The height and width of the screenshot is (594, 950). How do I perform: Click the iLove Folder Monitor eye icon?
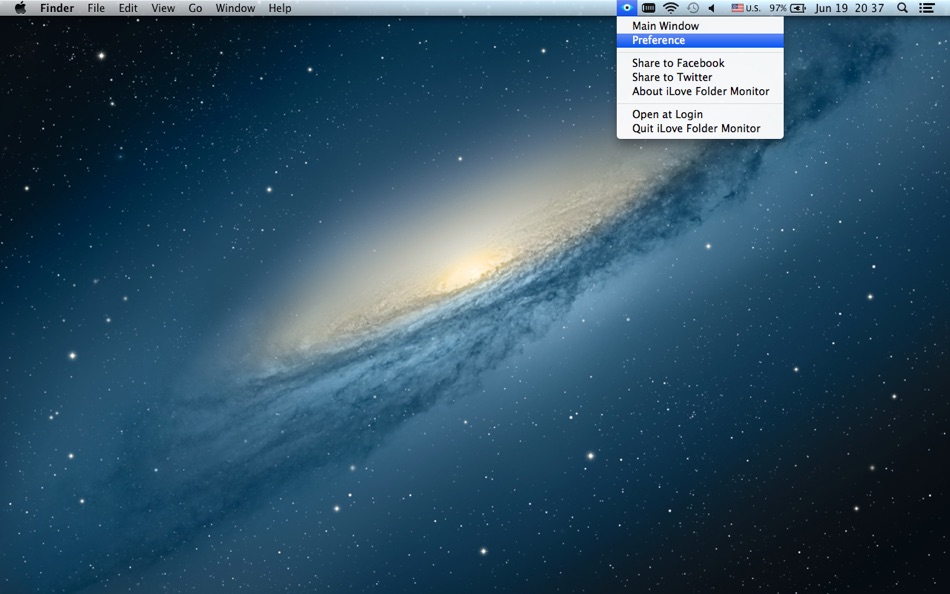tap(627, 8)
